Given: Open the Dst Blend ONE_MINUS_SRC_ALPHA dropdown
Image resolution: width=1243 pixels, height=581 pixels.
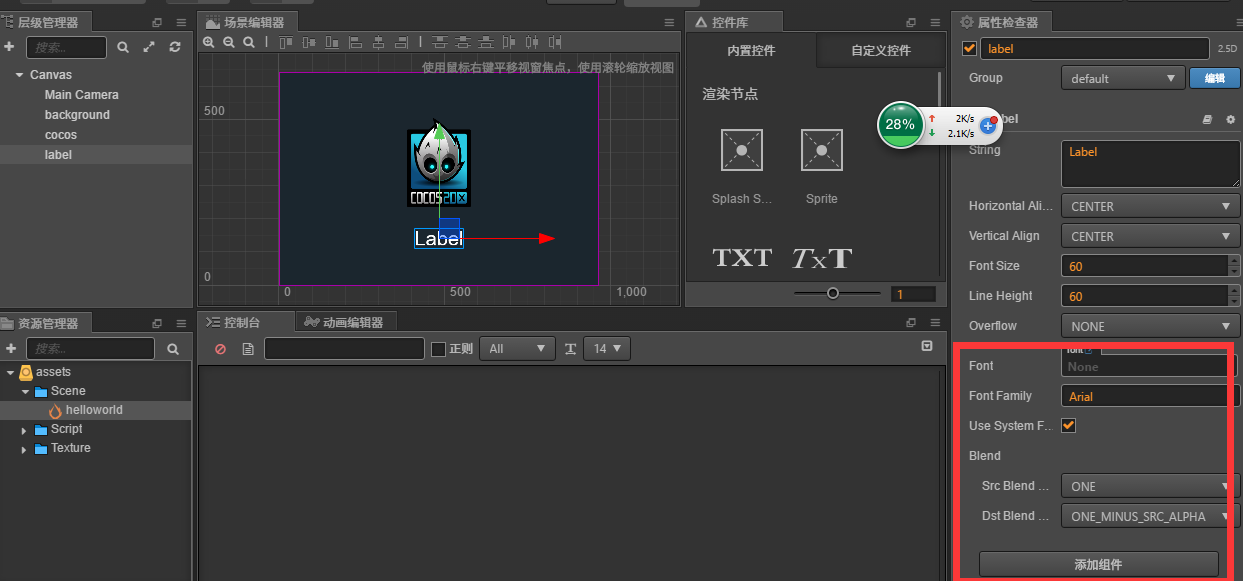Looking at the screenshot, I should [1150, 516].
